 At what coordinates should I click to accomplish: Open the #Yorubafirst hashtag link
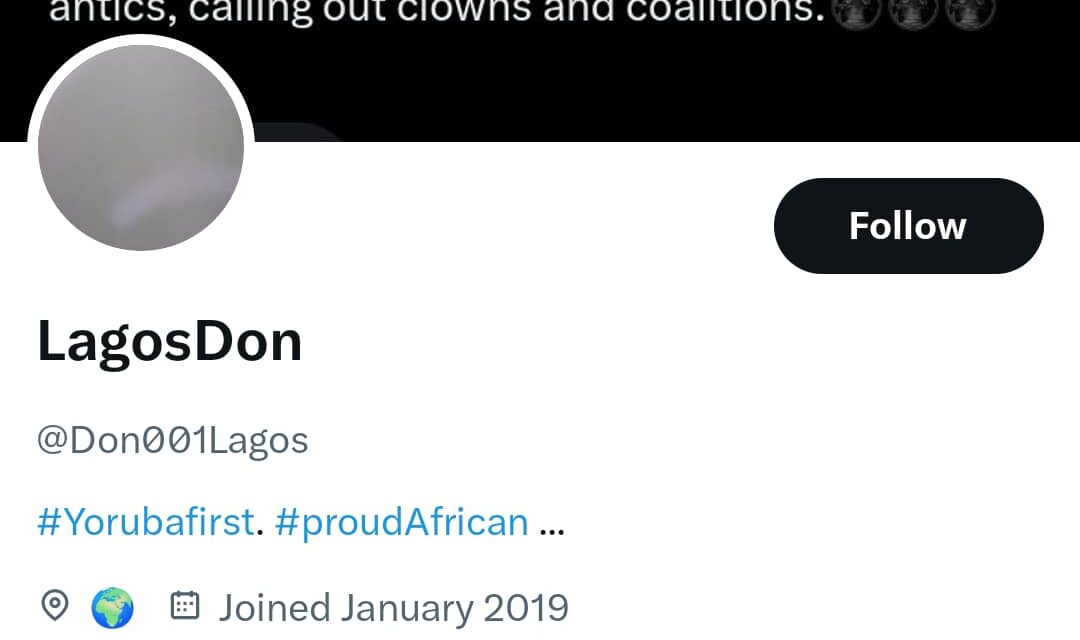click(x=145, y=521)
